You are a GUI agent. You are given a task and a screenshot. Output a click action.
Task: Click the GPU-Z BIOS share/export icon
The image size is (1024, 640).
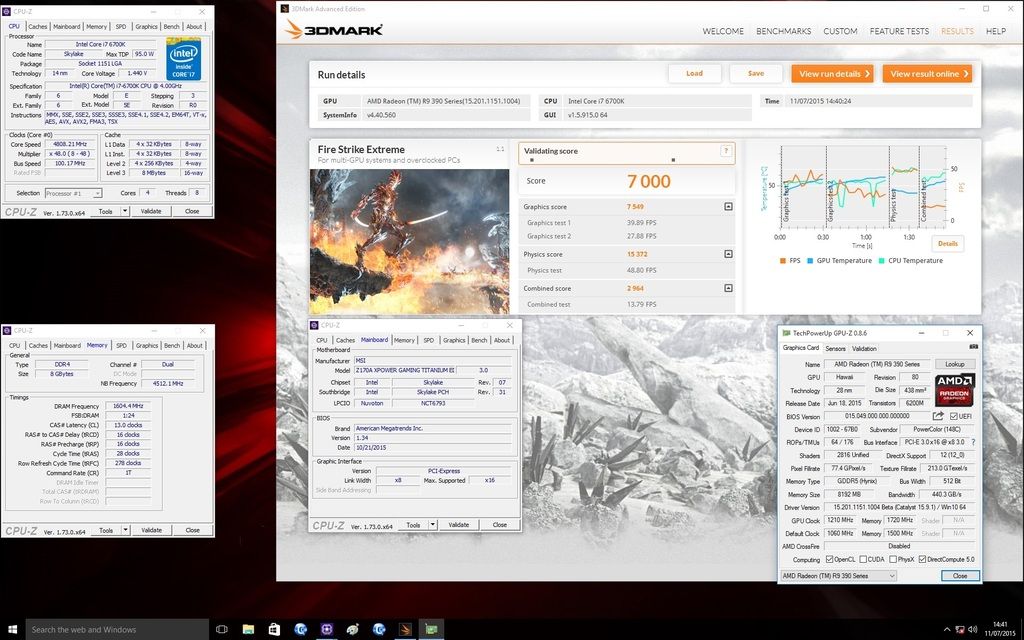coord(938,416)
